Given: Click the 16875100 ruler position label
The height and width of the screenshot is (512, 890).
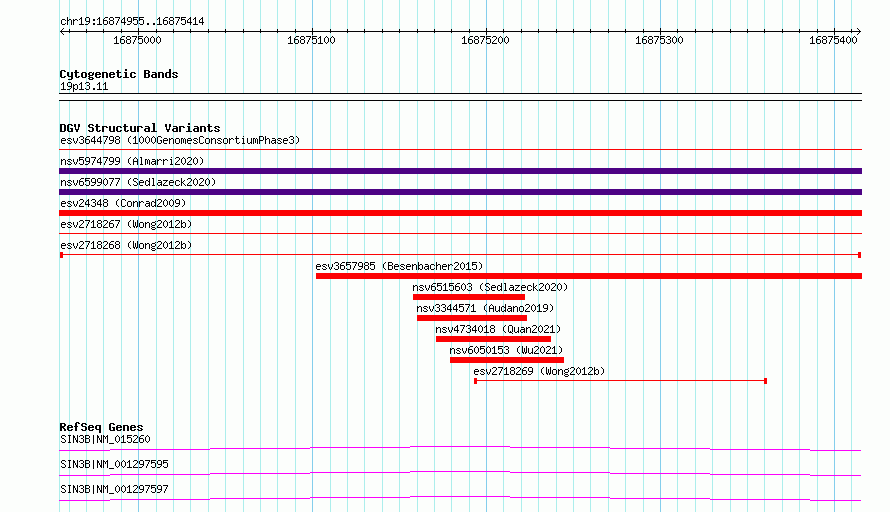Looking at the screenshot, I should pyautogui.click(x=311, y=40).
